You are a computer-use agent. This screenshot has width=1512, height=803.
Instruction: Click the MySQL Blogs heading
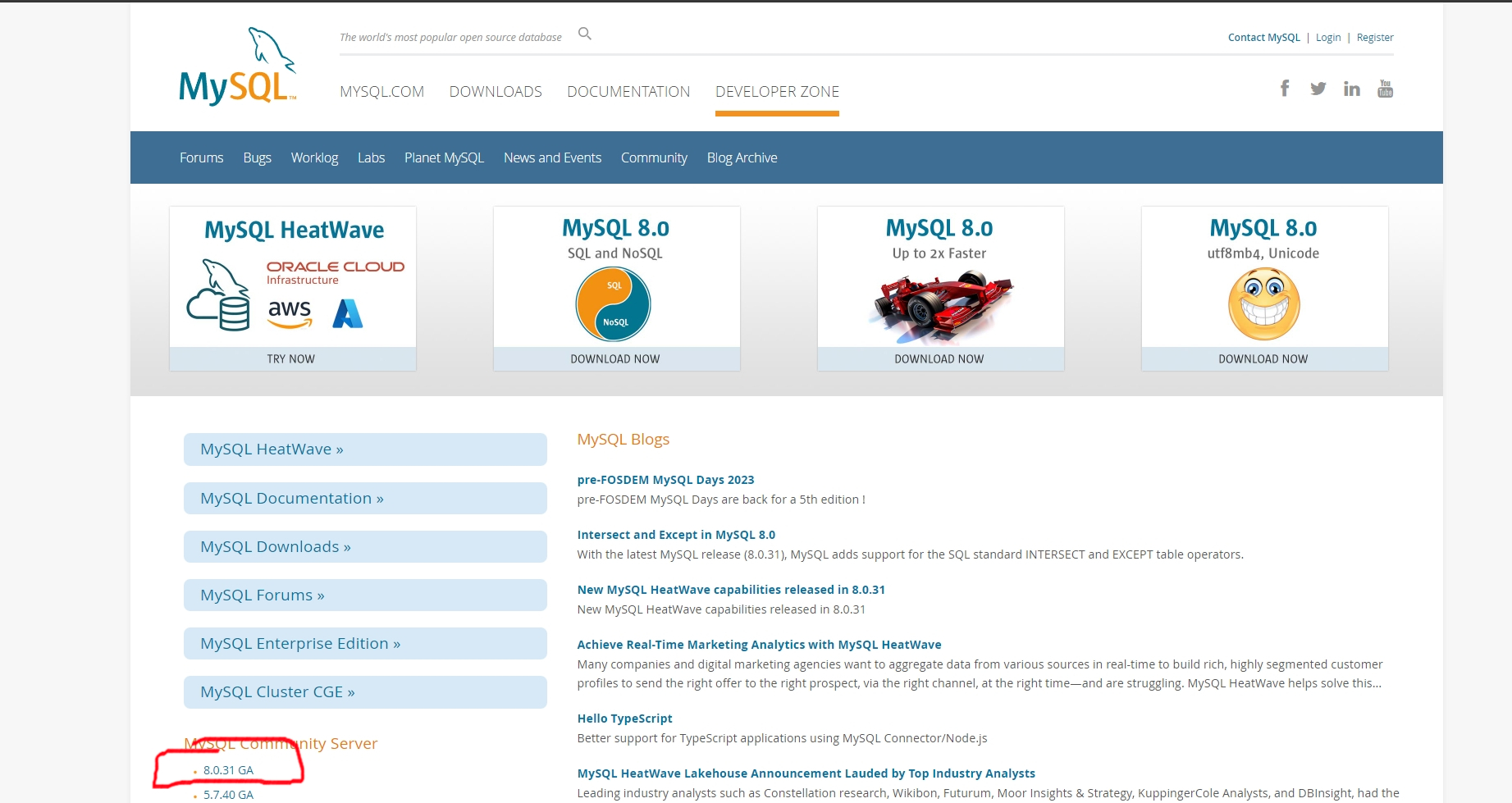[623, 440]
